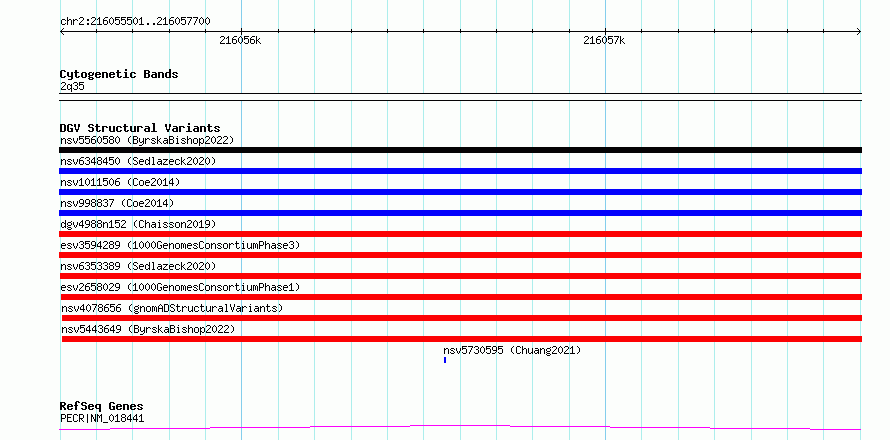Open the nsv6348450 (Sedlazeck2020) label
Screen dimensions: 890x440
point(138,161)
